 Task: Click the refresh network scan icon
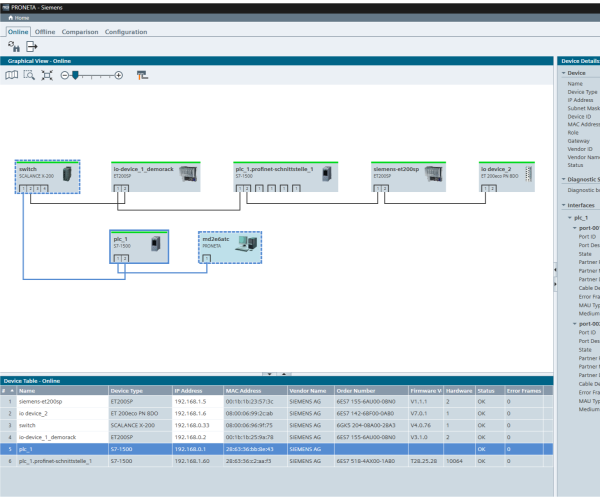coord(13,46)
